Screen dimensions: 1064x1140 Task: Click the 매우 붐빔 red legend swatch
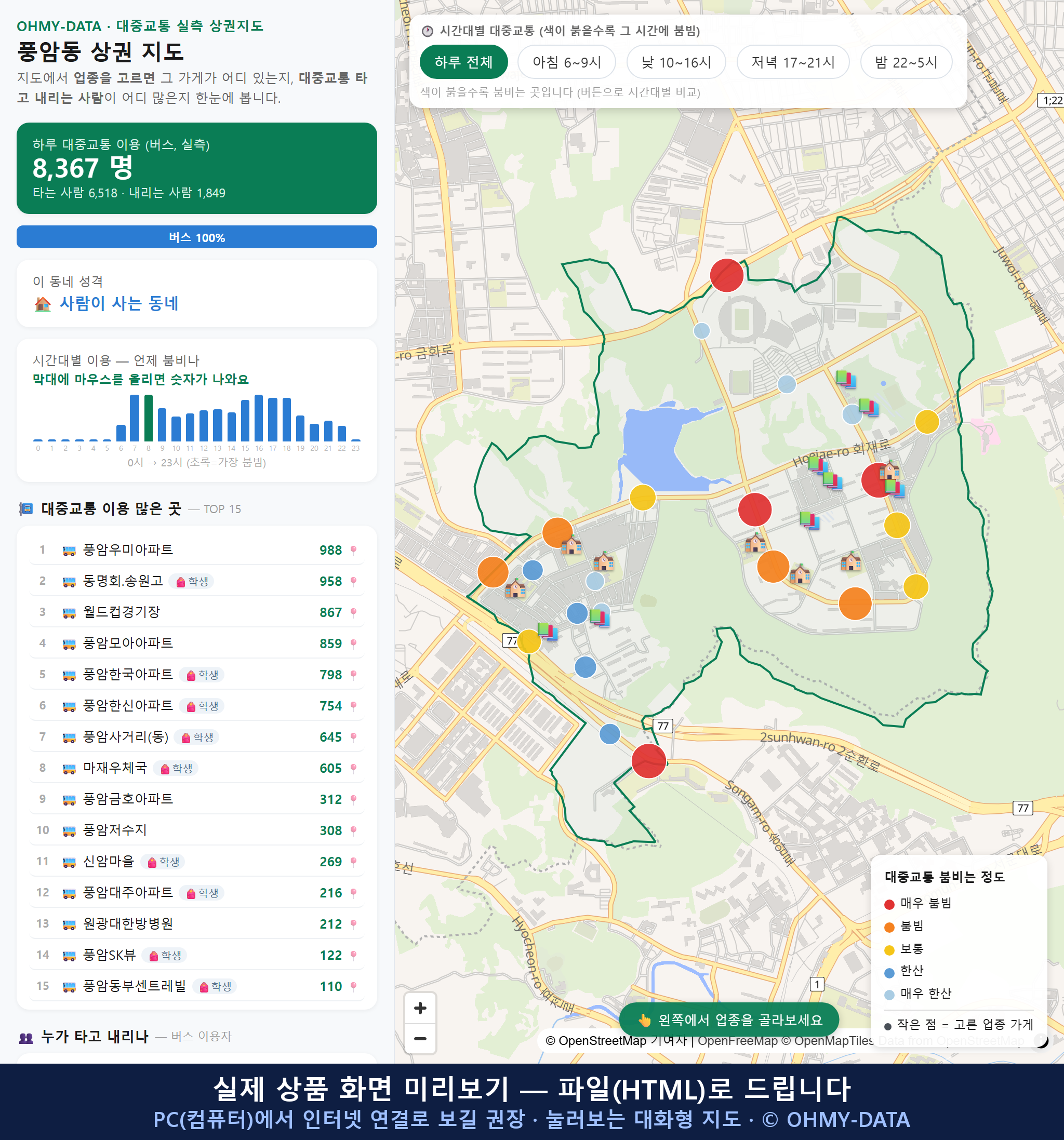click(889, 904)
